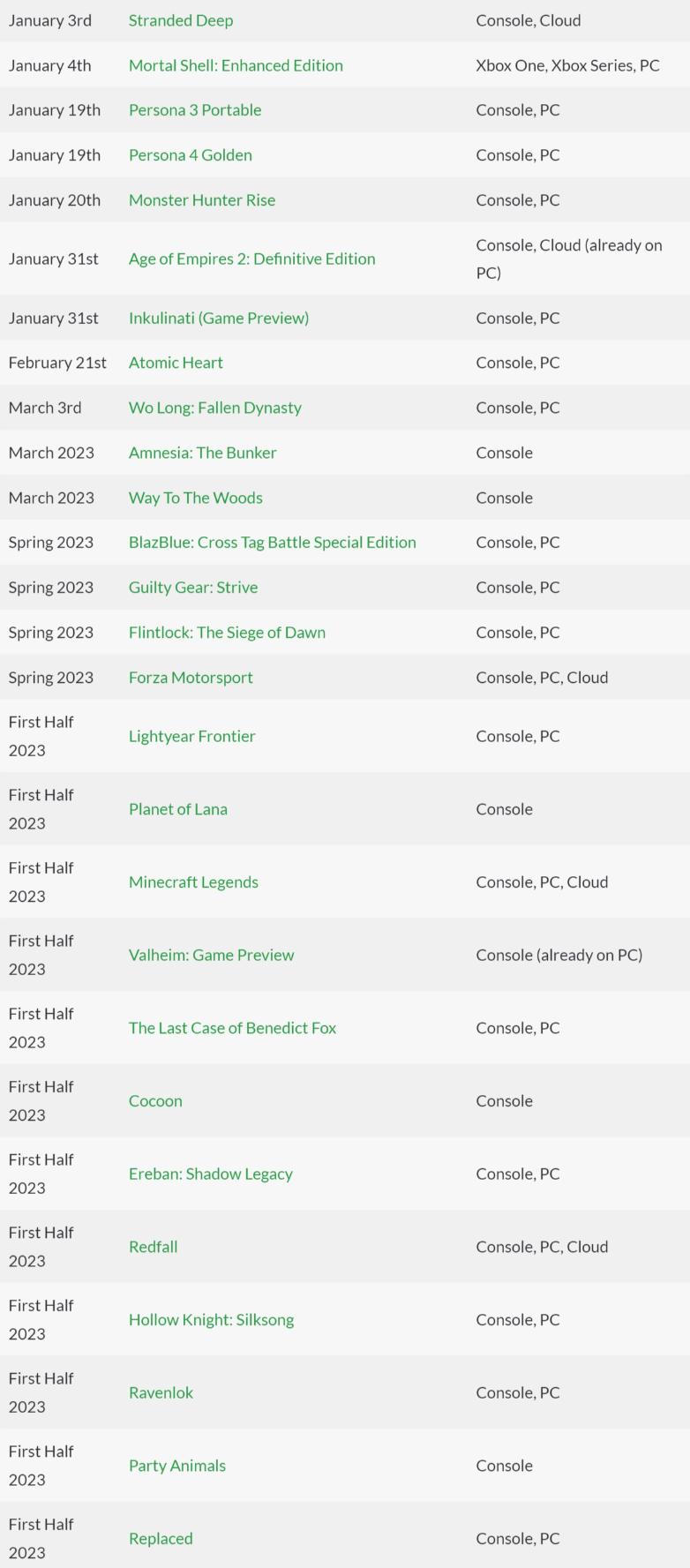Image resolution: width=690 pixels, height=1568 pixels.
Task: Open The Last Case of Benedict Fox
Action: coord(233,1028)
